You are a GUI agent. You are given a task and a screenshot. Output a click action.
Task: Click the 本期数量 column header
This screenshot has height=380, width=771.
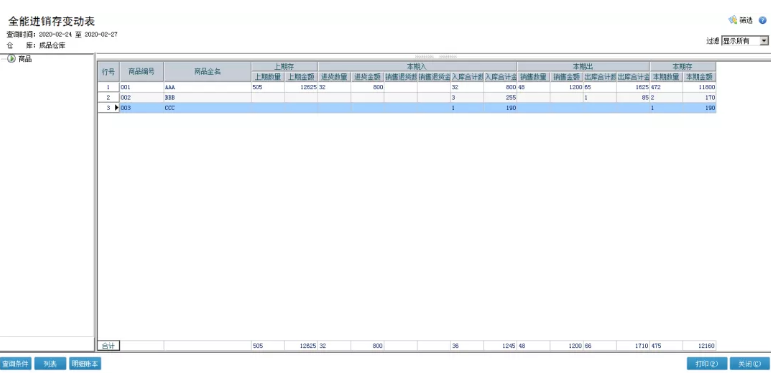(x=666, y=77)
